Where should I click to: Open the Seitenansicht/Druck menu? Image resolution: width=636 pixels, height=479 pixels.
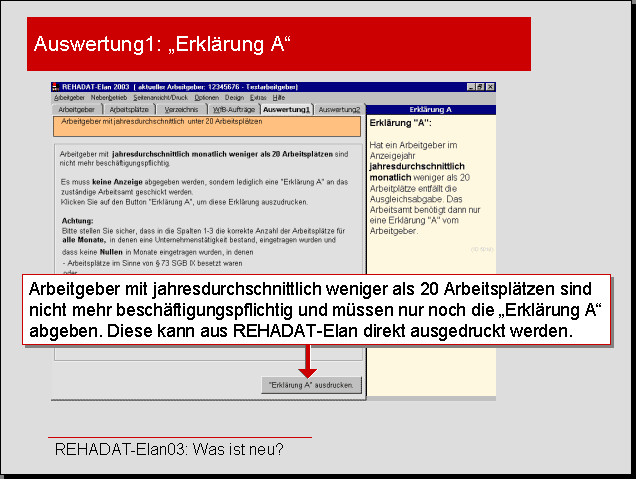coord(161,98)
